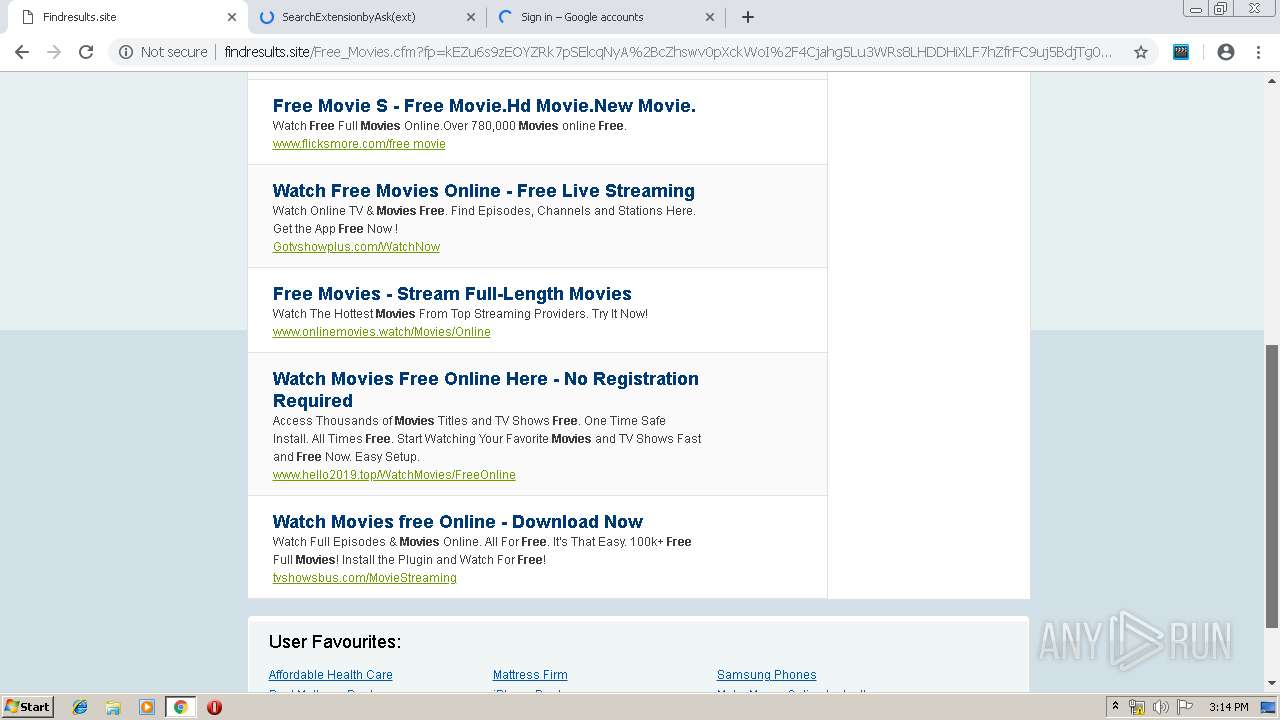This screenshot has height=720, width=1280.
Task: Open Windows Explorer folder from taskbar
Action: pos(113,707)
